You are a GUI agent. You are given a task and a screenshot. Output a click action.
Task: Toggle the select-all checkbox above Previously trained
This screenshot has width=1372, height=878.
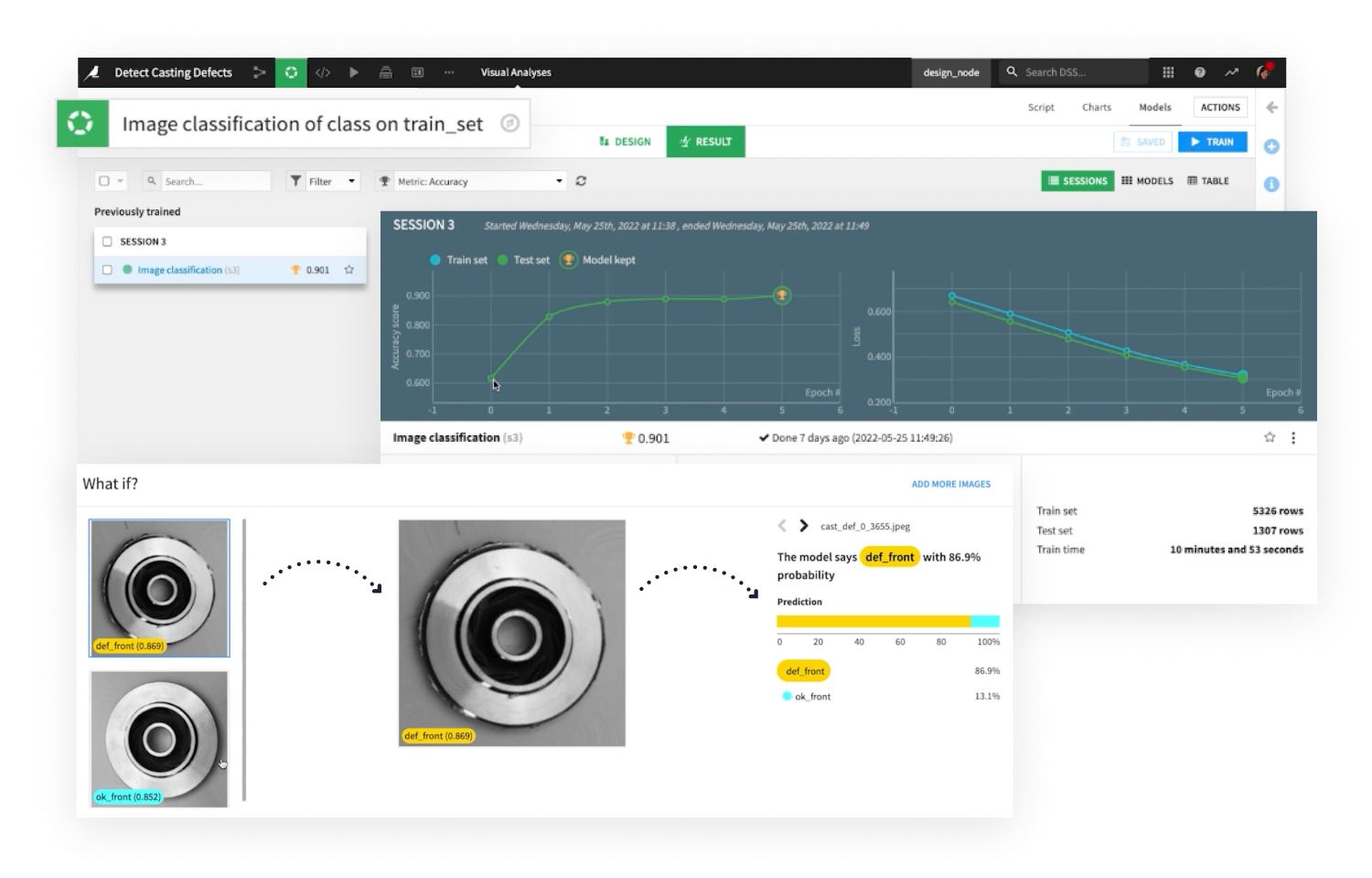click(103, 180)
